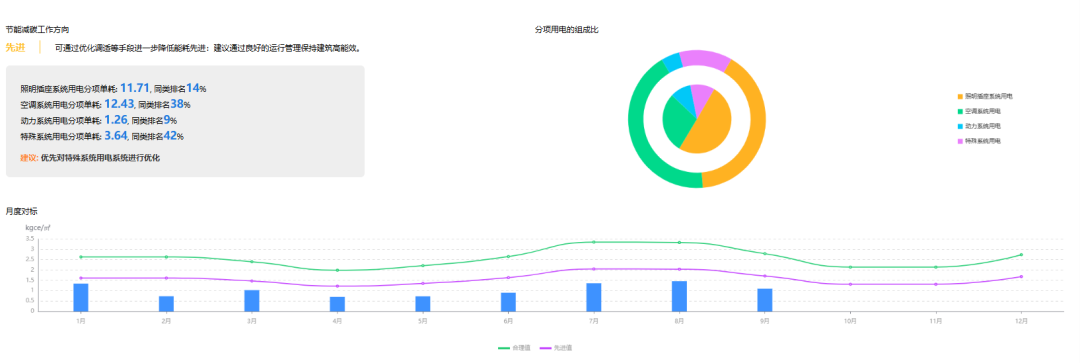Toggle 照明插座系统用电 legend item
Image resolution: width=1080 pixels, height=363 pixels.
[984, 96]
